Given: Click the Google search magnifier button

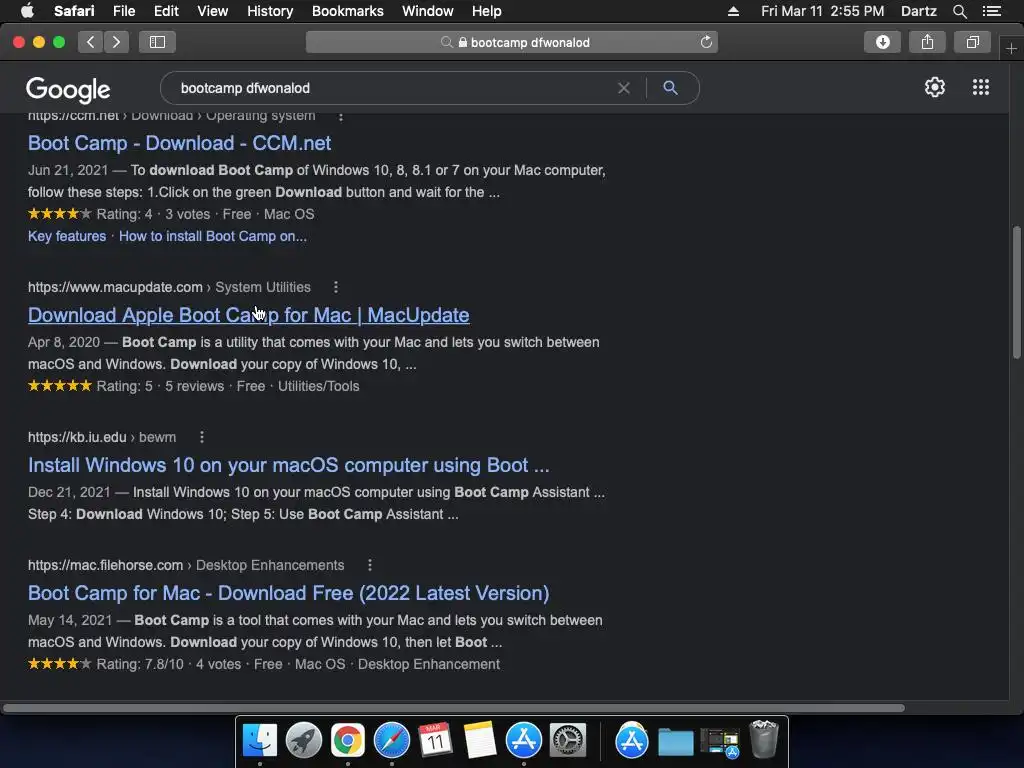Looking at the screenshot, I should (x=670, y=88).
